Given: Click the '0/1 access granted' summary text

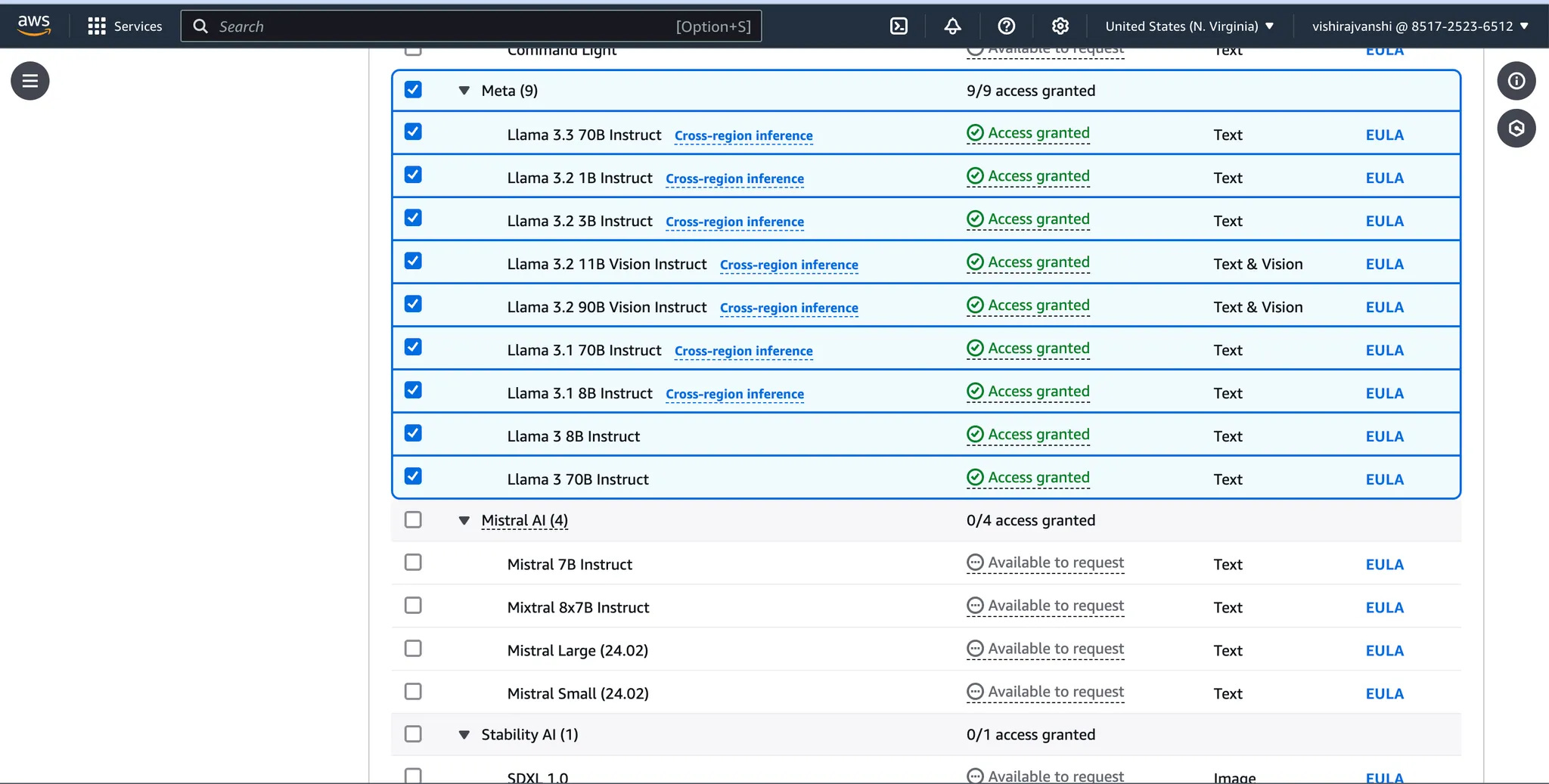Looking at the screenshot, I should [1031, 735].
